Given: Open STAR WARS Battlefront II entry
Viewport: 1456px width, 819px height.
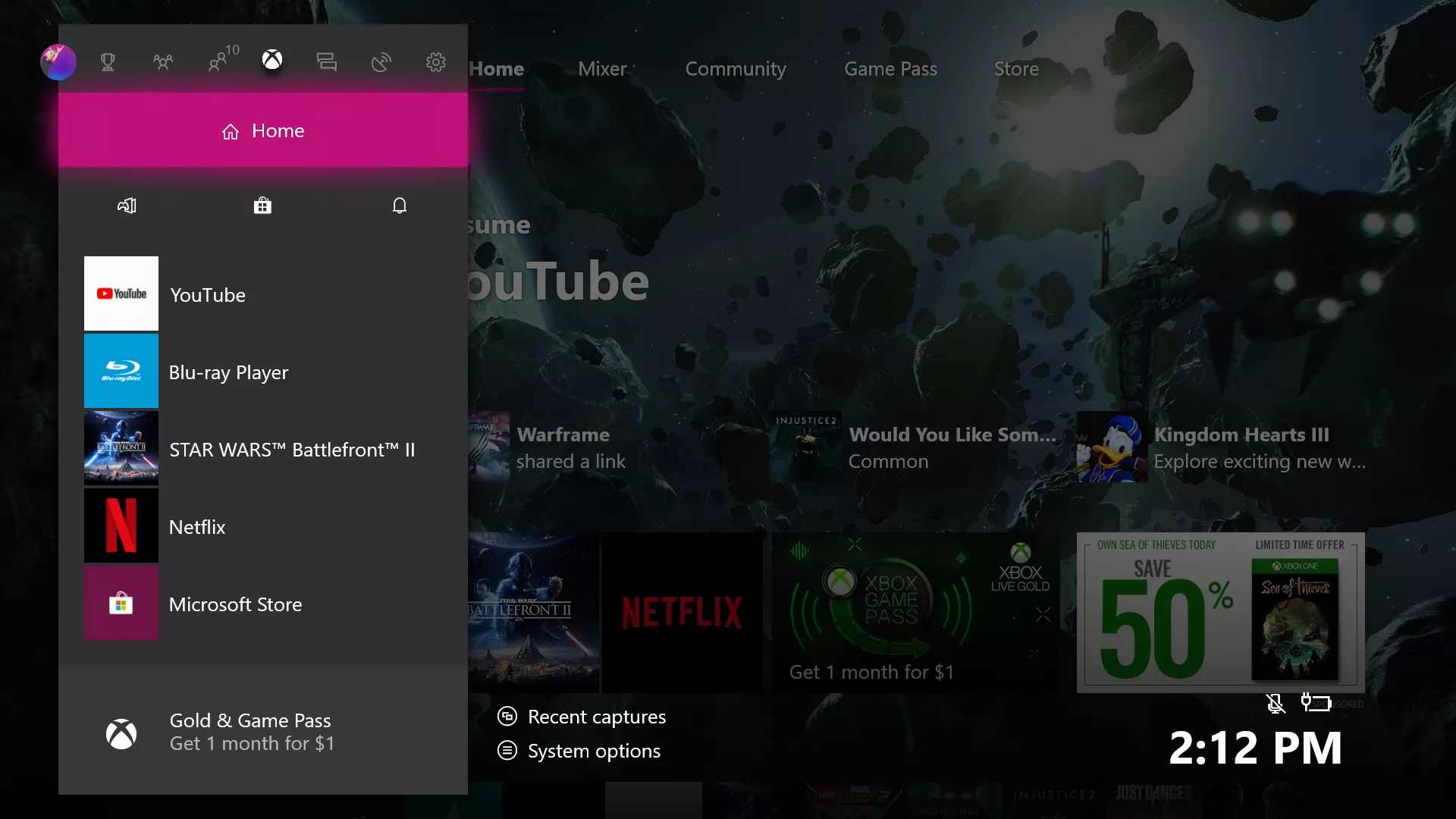Looking at the screenshot, I should [263, 449].
